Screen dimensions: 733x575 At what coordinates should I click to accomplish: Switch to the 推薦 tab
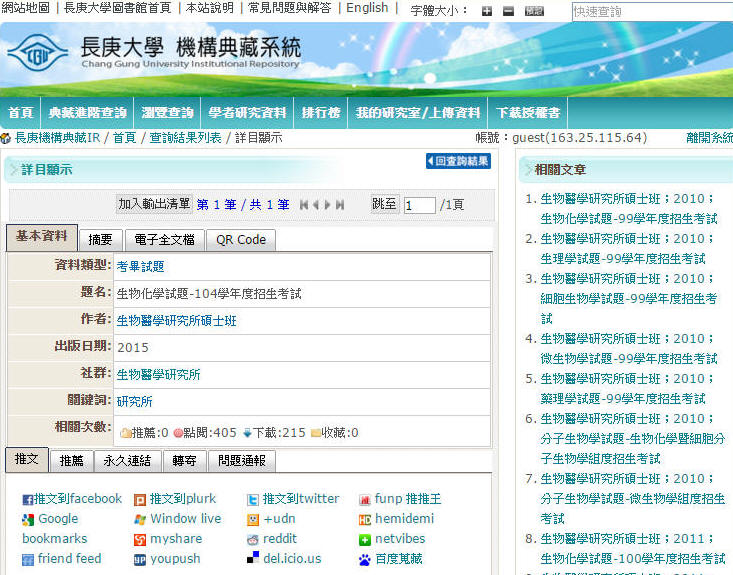72,461
